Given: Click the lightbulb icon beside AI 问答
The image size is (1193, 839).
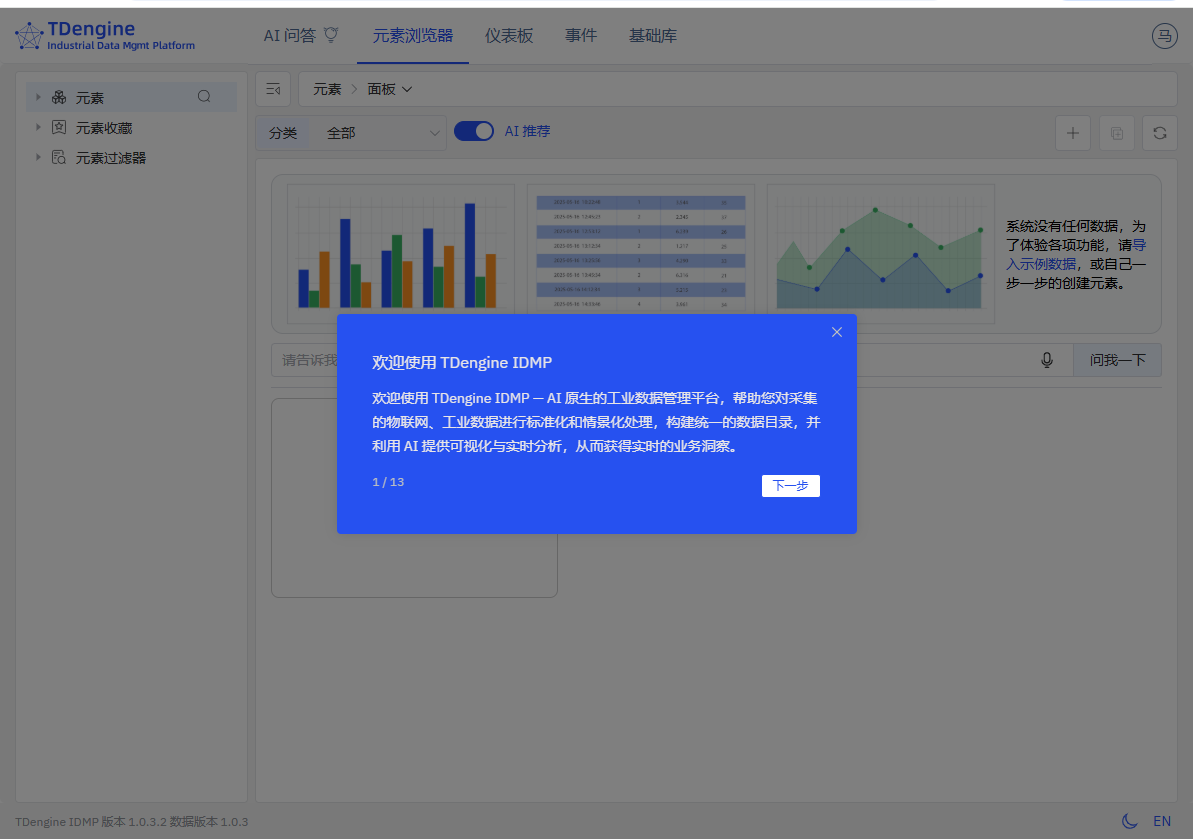Looking at the screenshot, I should [331, 35].
